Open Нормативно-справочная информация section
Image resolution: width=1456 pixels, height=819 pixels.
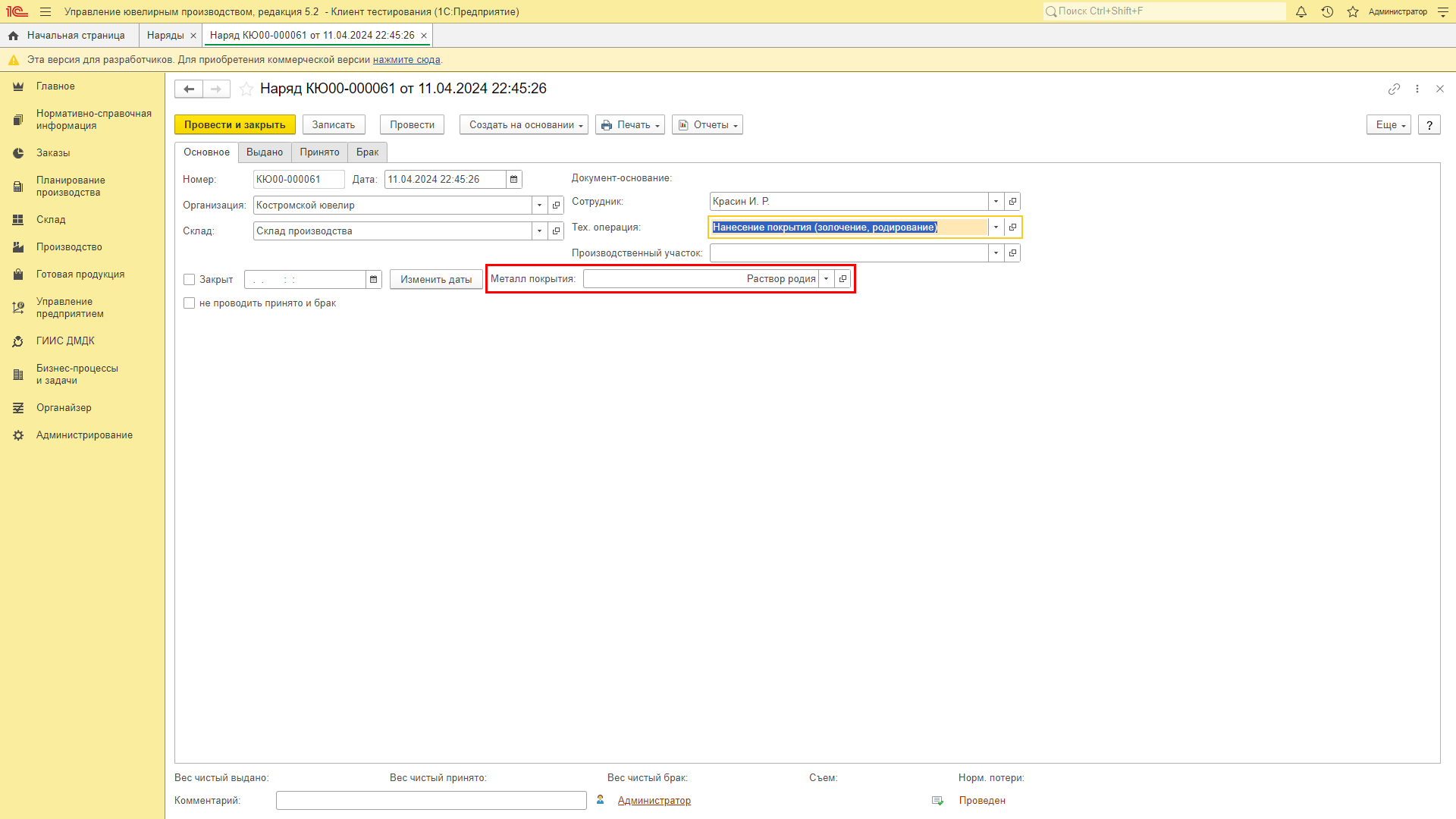coord(94,120)
